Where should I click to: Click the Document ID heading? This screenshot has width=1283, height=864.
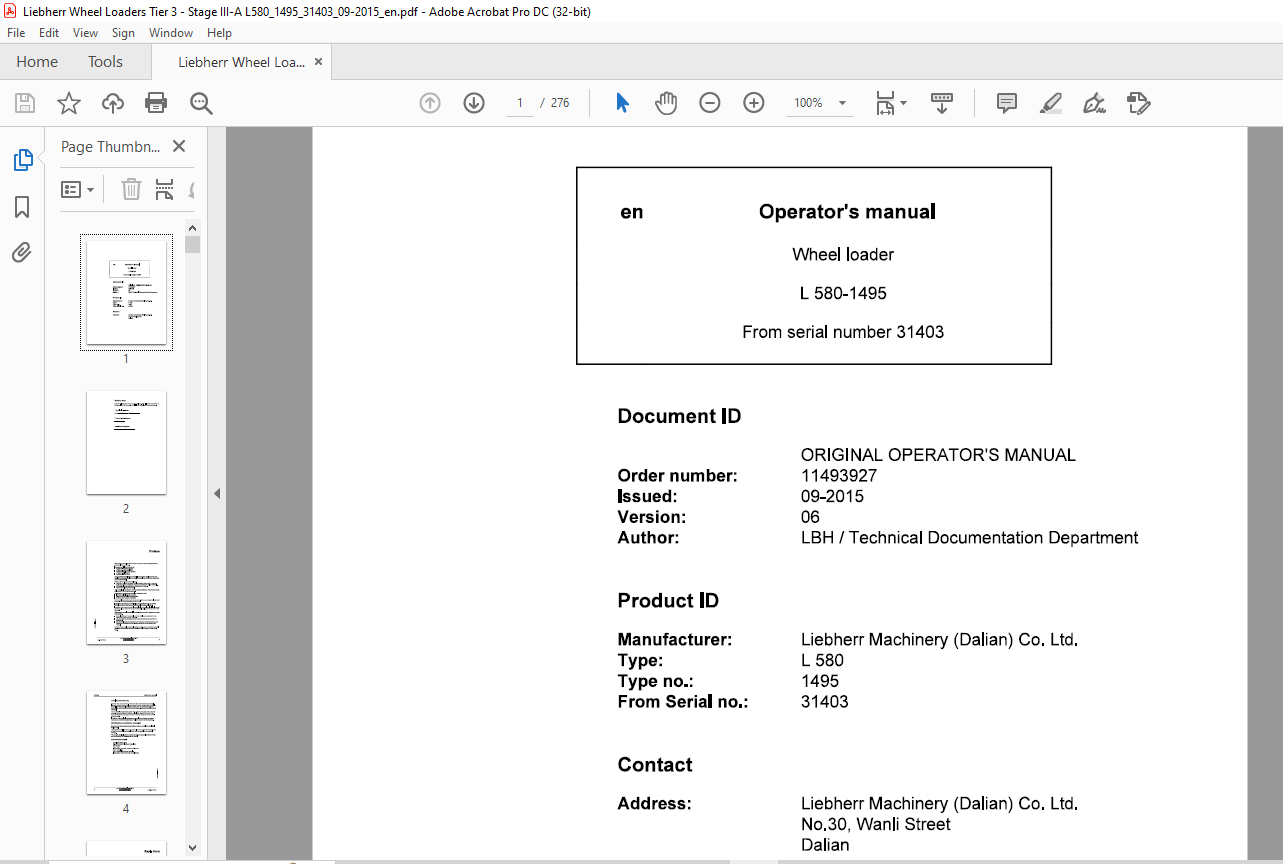679,416
